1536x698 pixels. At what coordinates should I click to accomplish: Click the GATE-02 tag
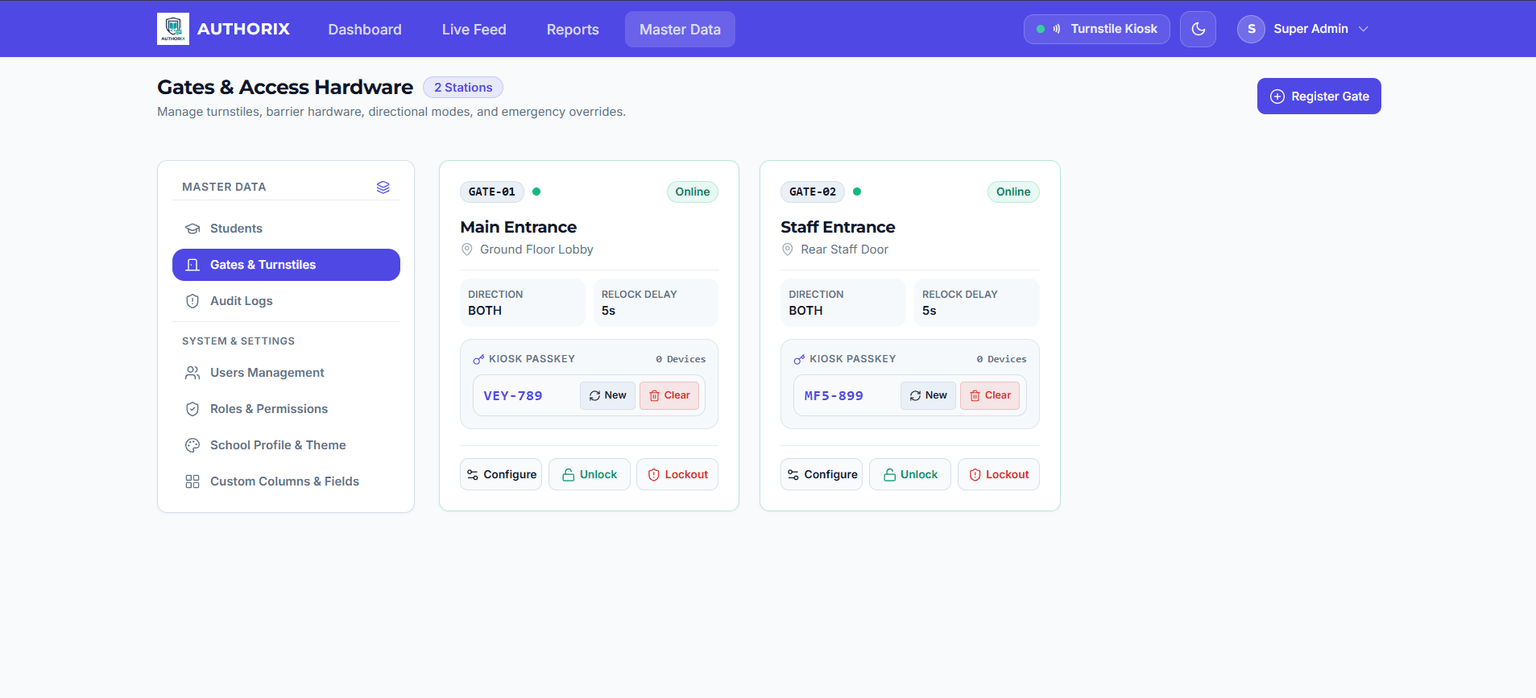(813, 192)
